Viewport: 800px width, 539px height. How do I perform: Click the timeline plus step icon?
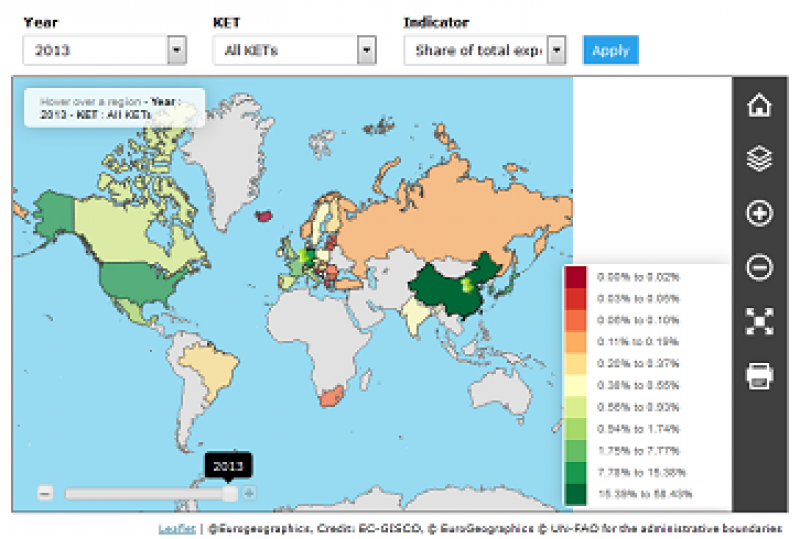pyautogui.click(x=249, y=493)
